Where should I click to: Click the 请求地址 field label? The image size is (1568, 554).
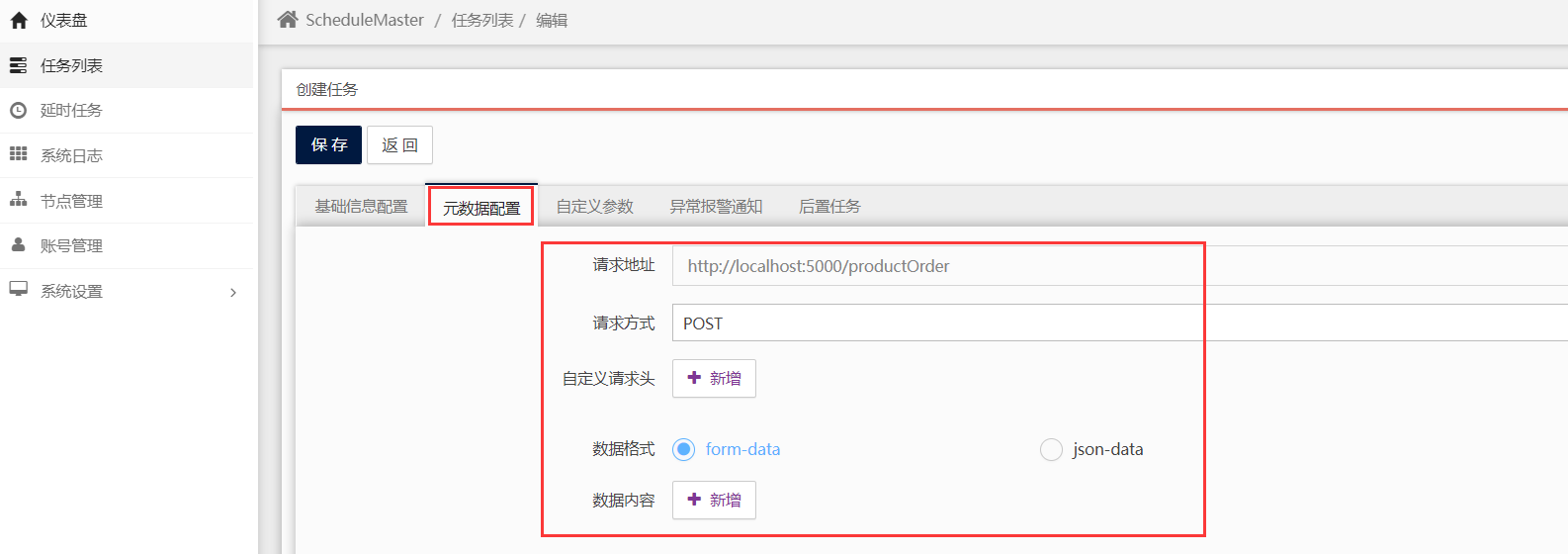coord(624,264)
